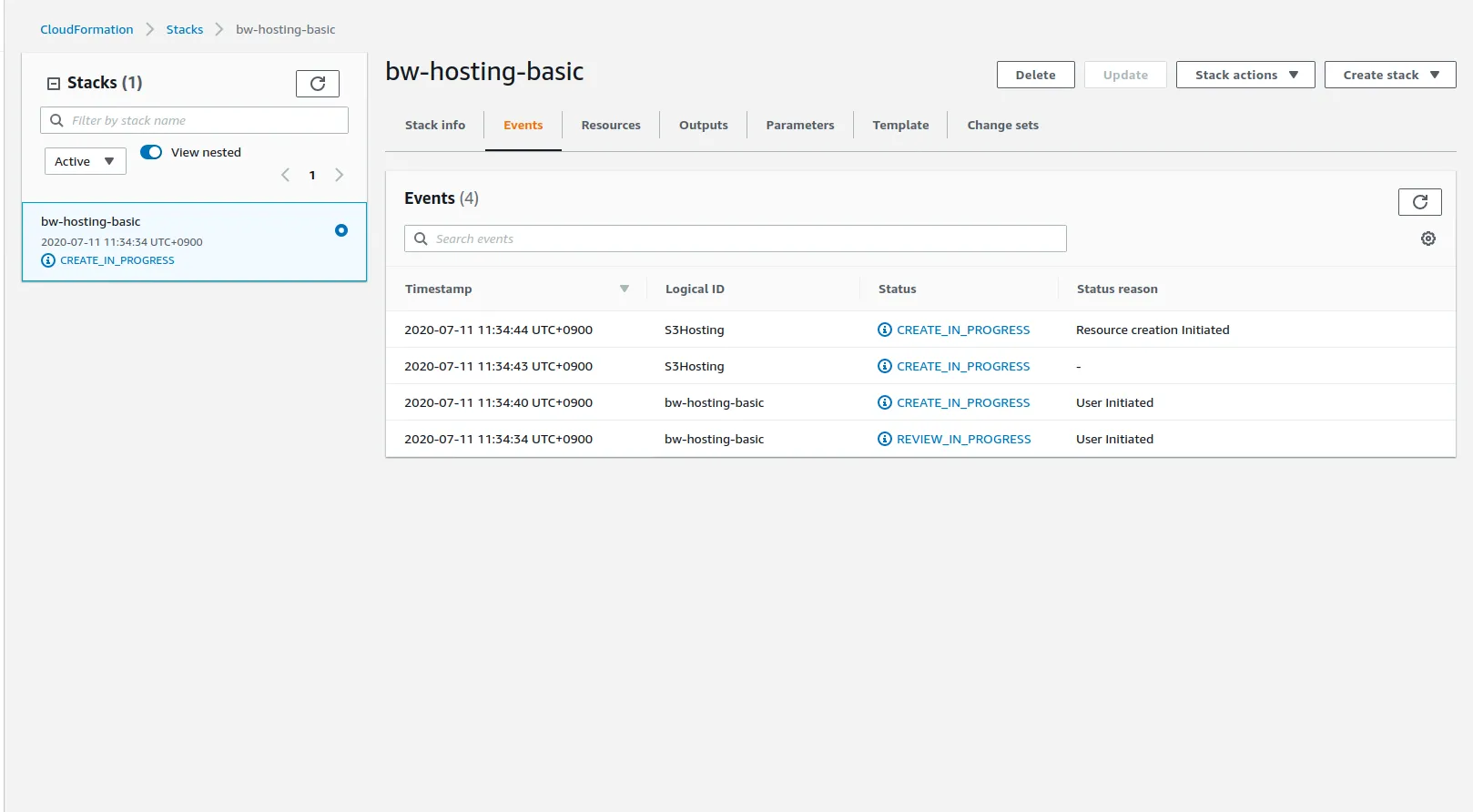Expand the Create stack dropdown
Screen dimensions: 1473x812
pyautogui.click(x=1390, y=75)
